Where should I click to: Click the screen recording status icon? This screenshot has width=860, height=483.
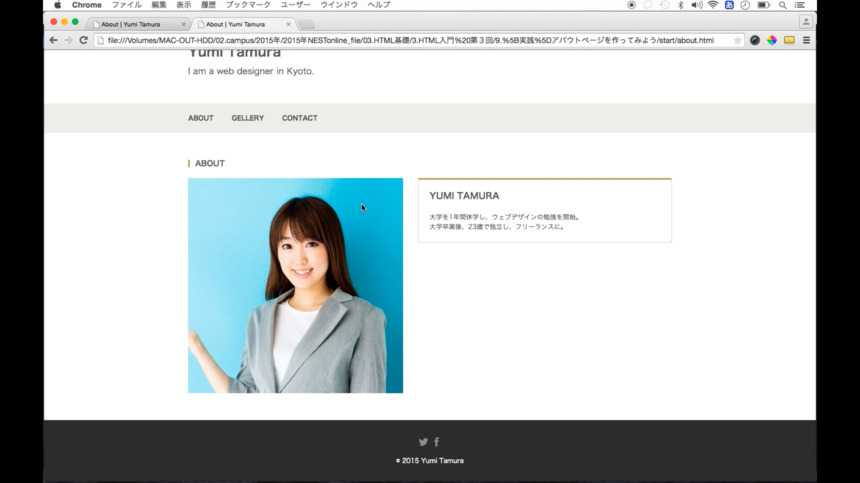tap(631, 5)
